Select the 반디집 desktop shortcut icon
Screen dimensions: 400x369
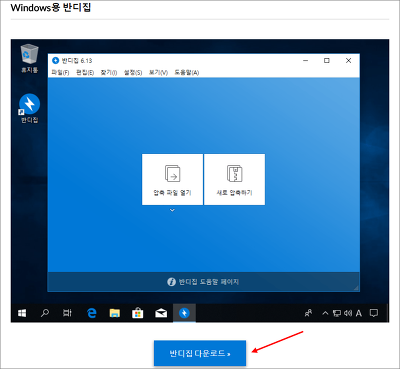coord(30,108)
